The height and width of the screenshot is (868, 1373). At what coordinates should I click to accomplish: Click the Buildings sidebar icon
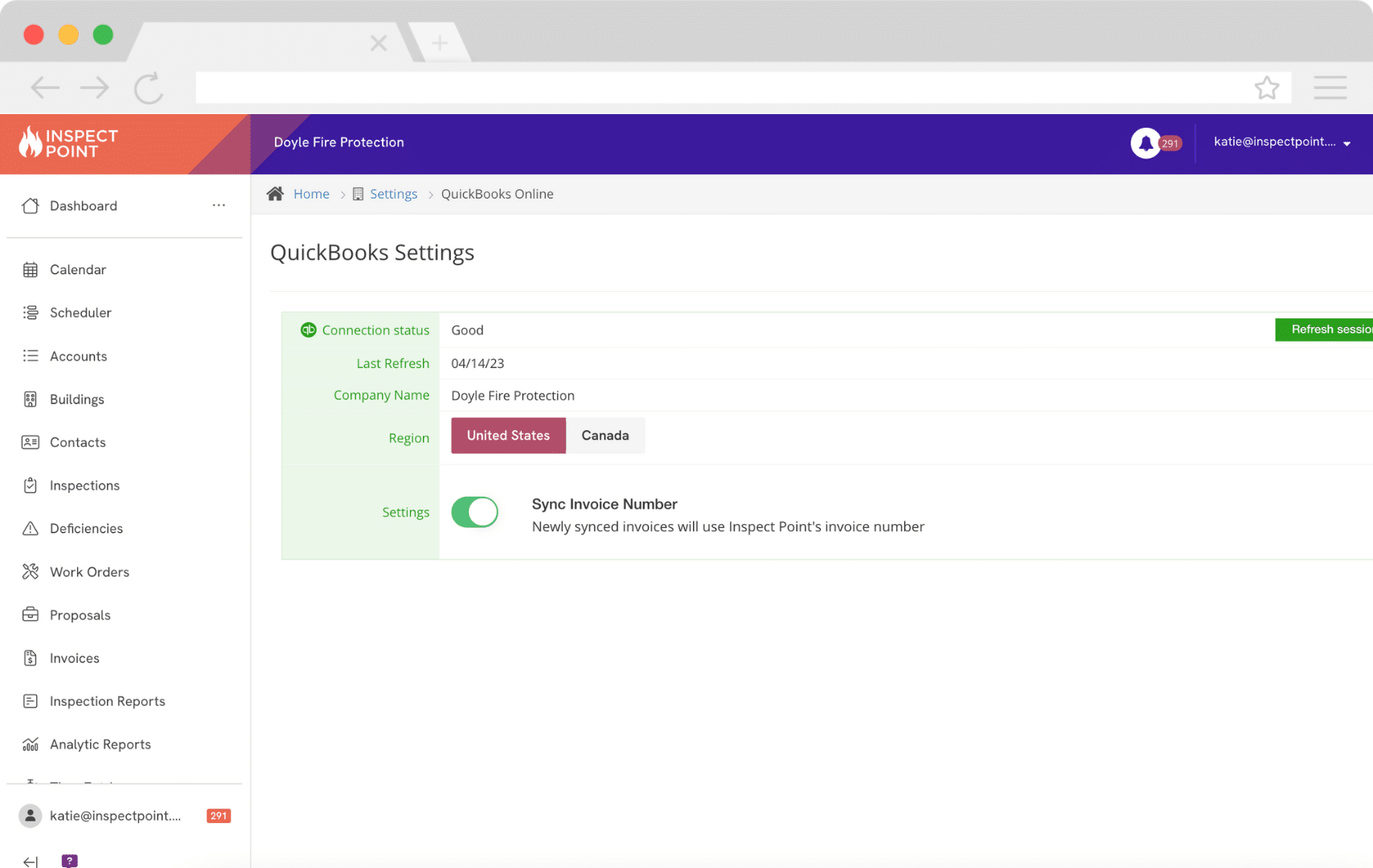tap(31, 399)
